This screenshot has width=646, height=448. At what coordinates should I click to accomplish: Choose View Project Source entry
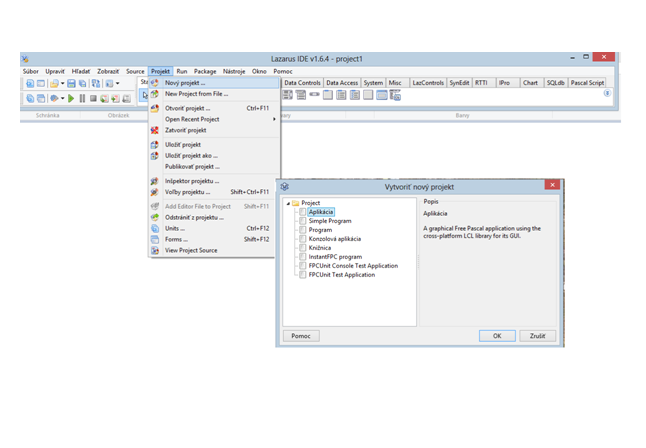tap(214, 251)
